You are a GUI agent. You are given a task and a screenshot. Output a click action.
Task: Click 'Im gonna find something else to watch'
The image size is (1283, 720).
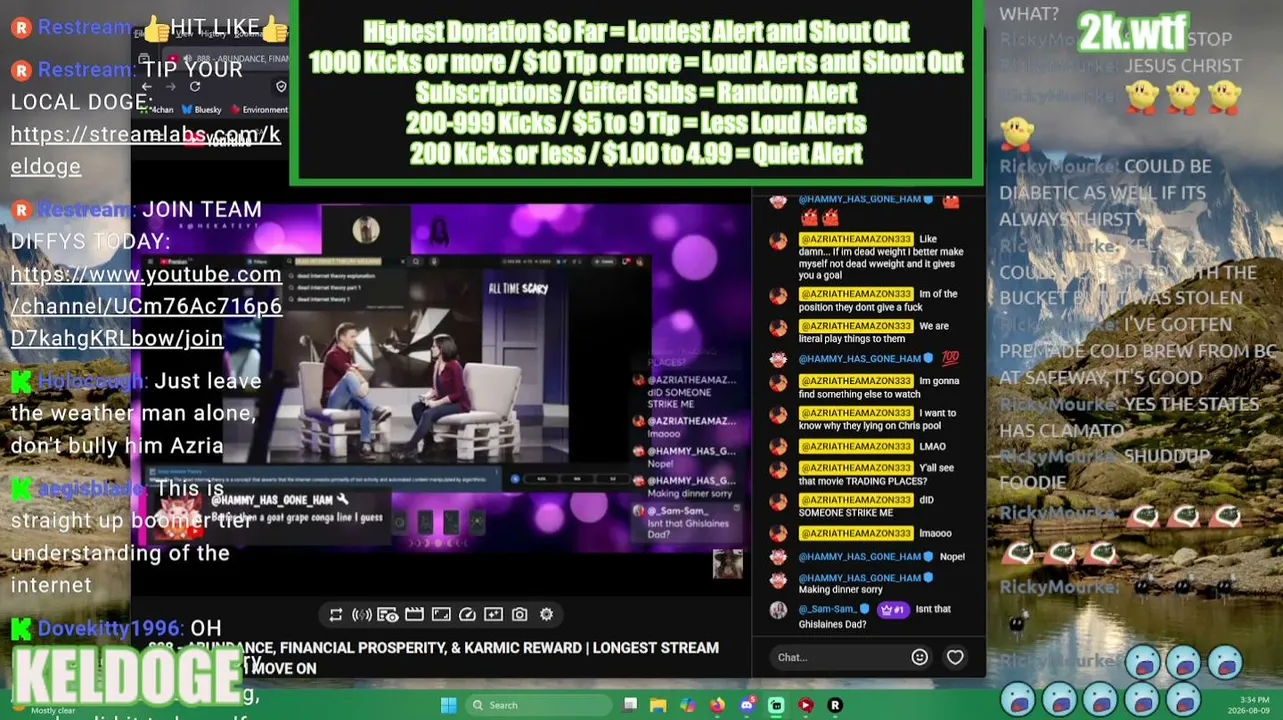[x=879, y=387]
